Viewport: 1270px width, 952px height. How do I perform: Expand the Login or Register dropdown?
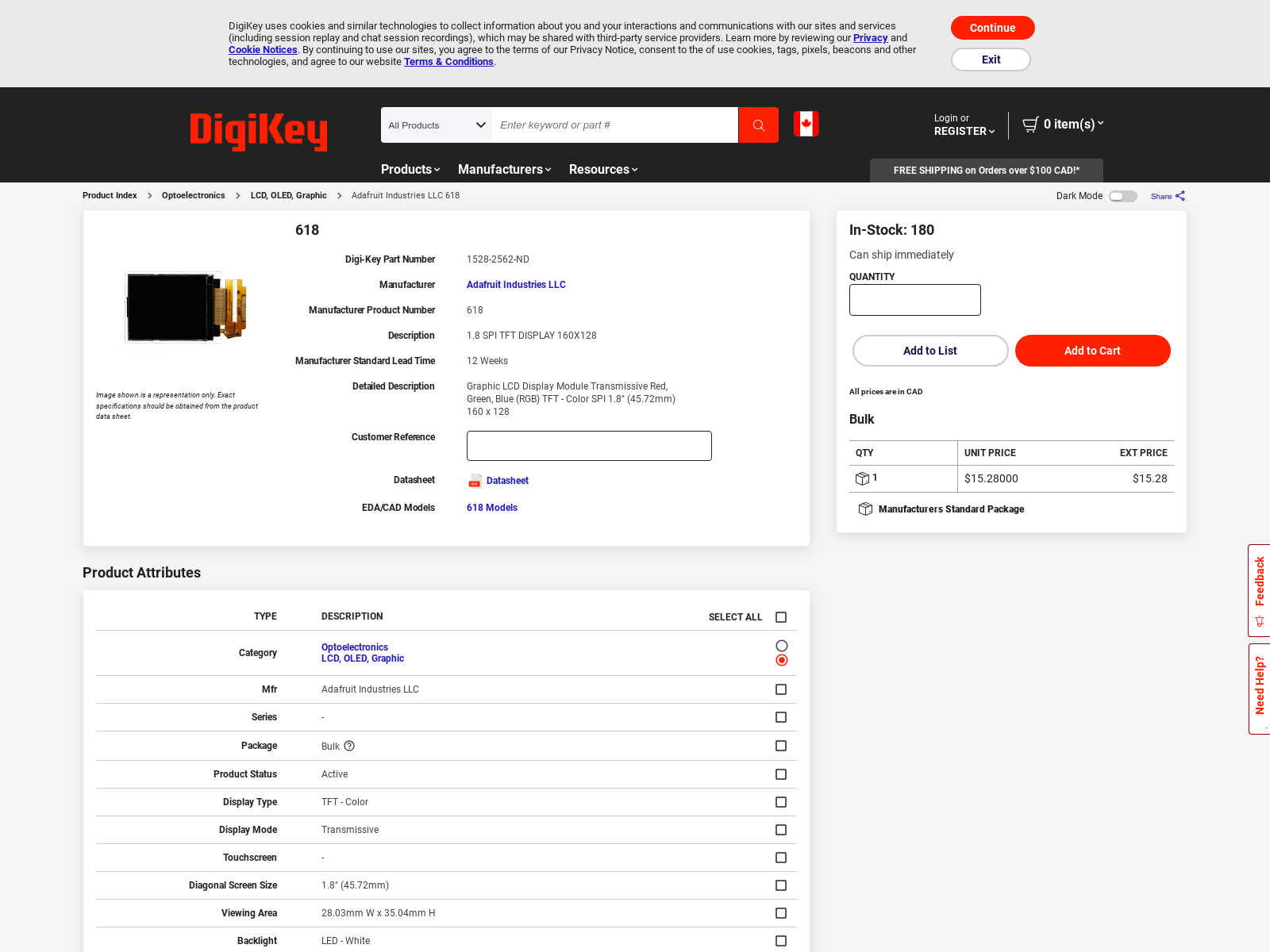coord(964,125)
